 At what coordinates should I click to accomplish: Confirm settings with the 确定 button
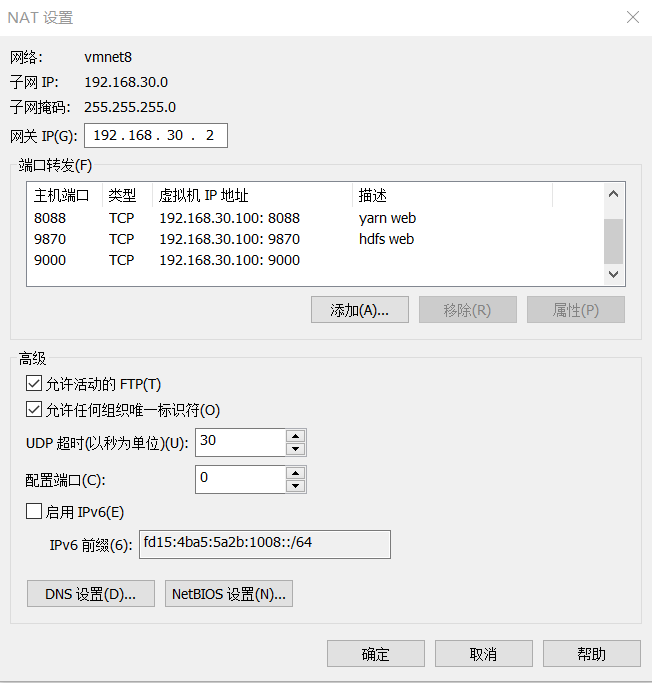coord(376,654)
